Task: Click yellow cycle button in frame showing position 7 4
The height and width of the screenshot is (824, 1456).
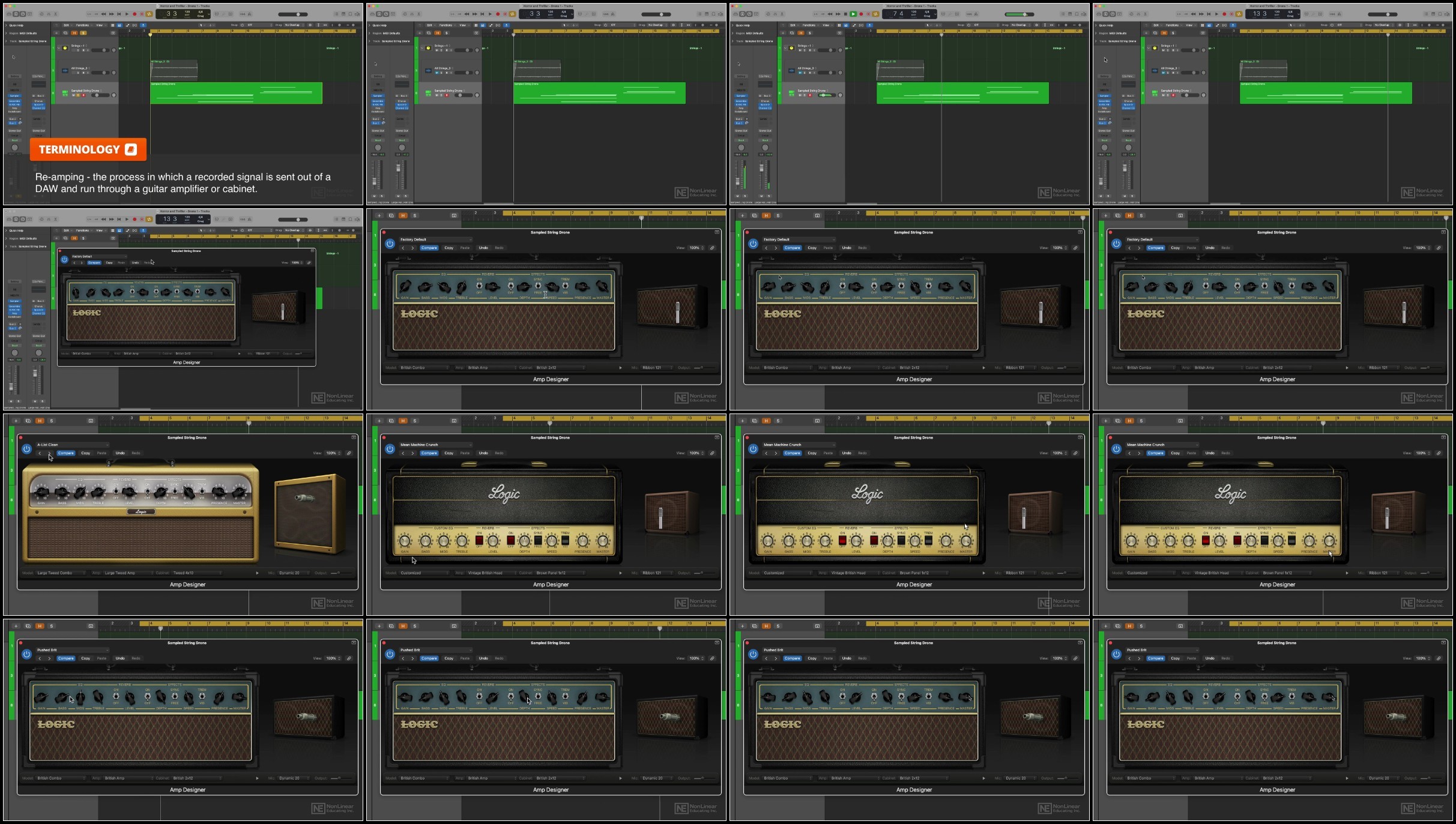Action: (875, 14)
